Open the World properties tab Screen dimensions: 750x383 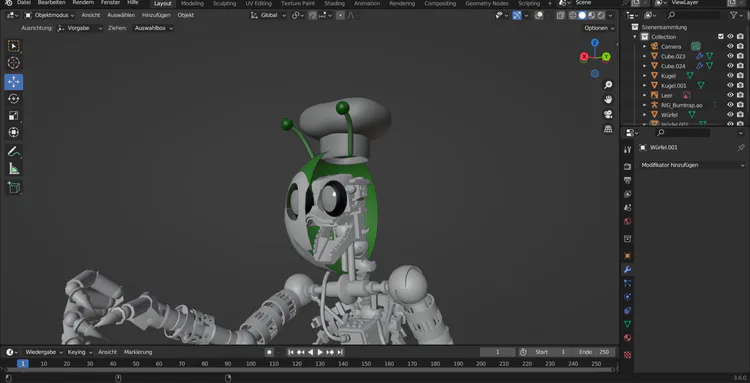click(x=628, y=222)
